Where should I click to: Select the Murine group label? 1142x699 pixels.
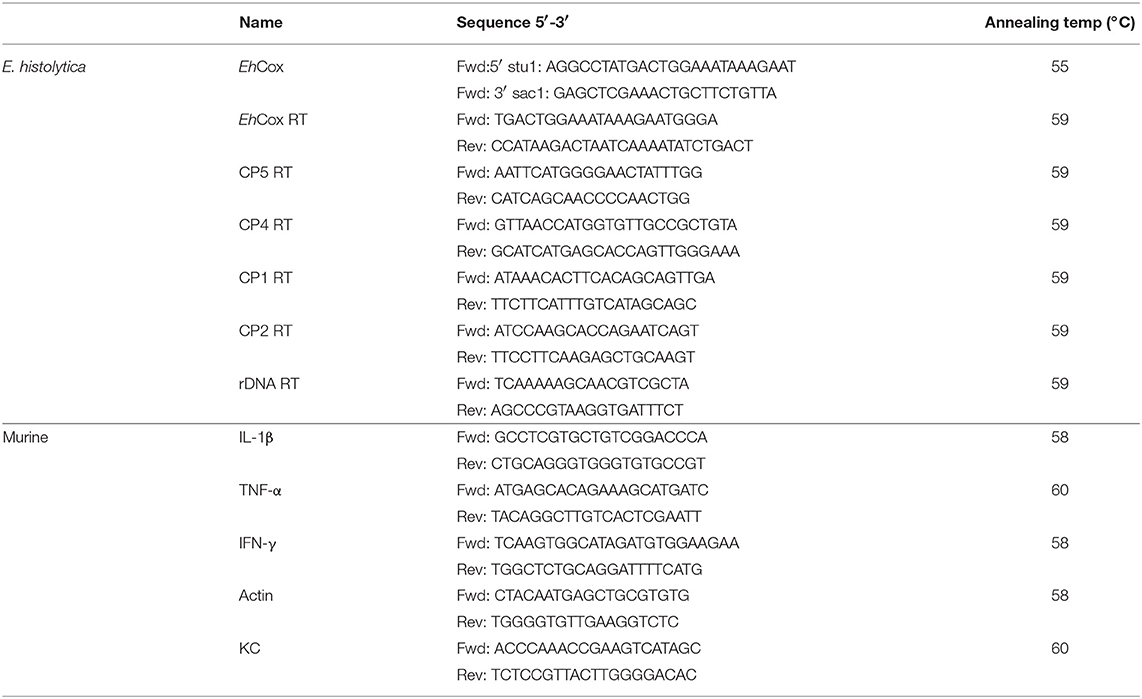(25, 438)
